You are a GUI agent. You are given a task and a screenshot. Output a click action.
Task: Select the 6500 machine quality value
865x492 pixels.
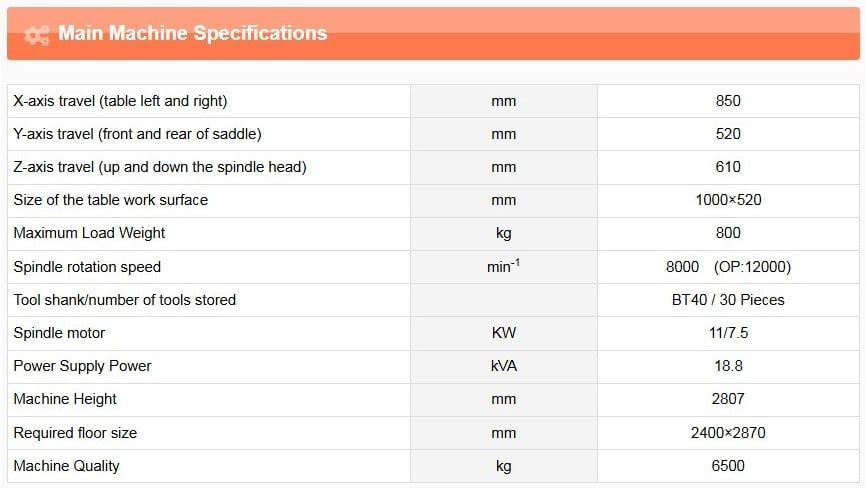[728, 466]
